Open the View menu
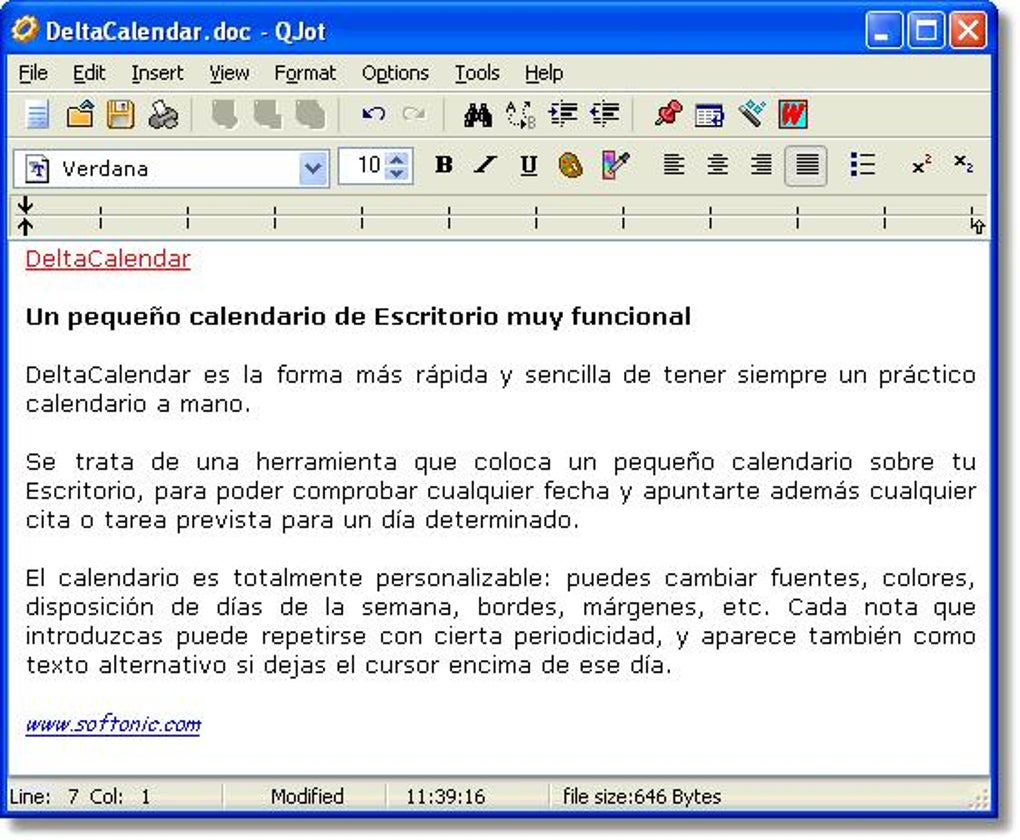Viewport: 1020px width, 840px height. click(229, 73)
